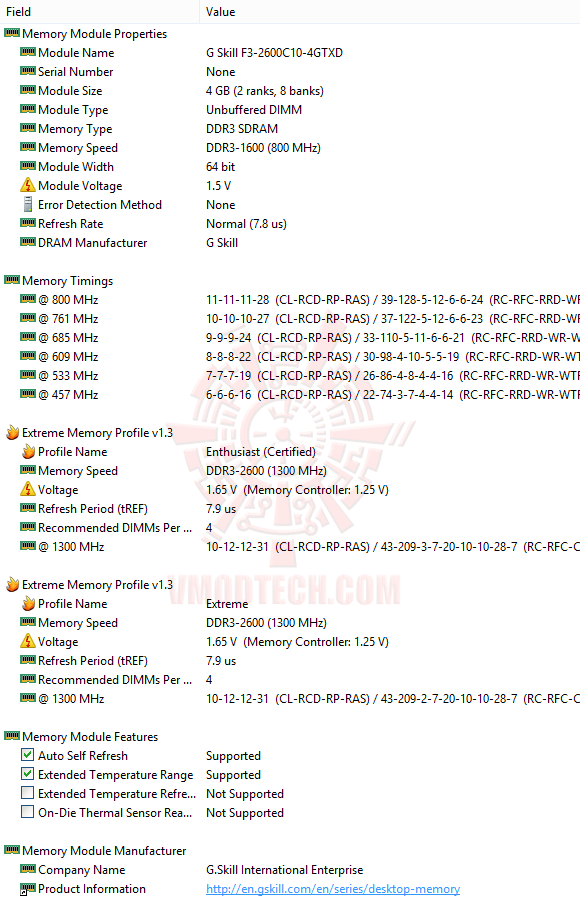Toggle the Extended Temperature Refresh checkbox
Image resolution: width=580 pixels, height=913 pixels.
(x=27, y=793)
